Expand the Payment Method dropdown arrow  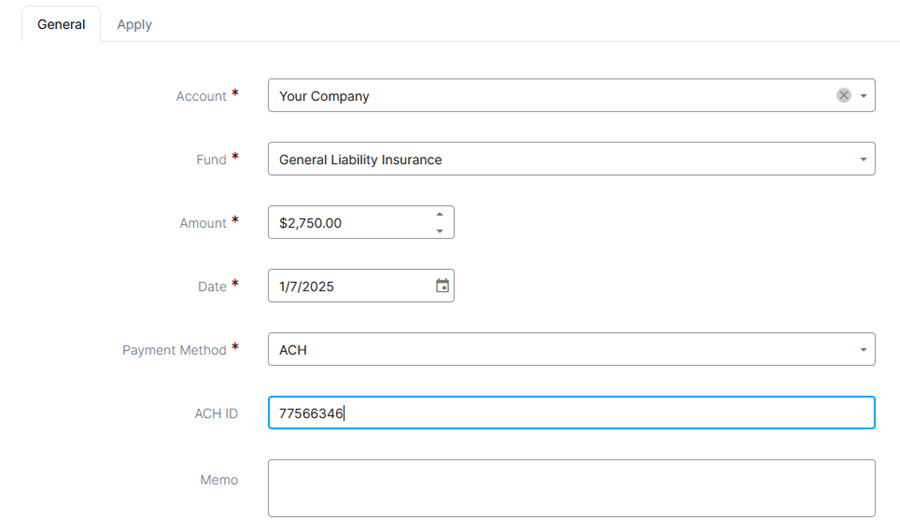click(863, 350)
